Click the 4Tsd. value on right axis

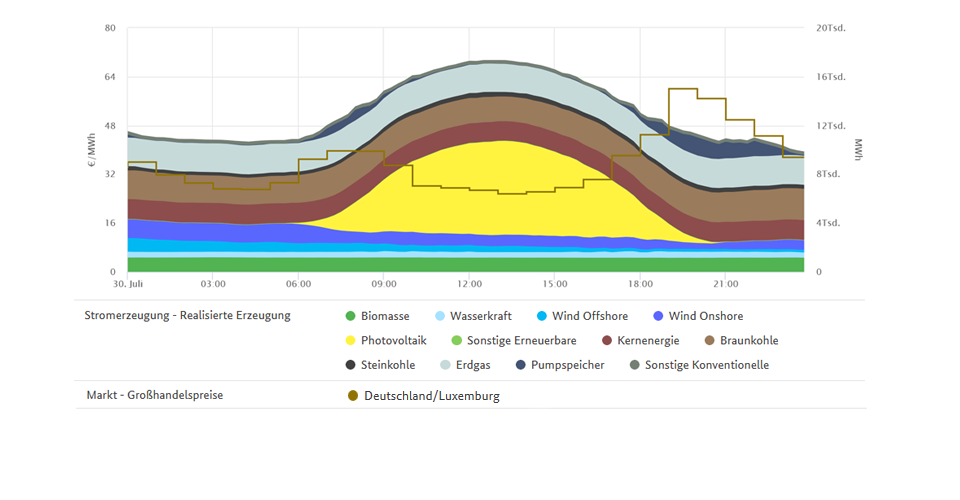click(828, 223)
